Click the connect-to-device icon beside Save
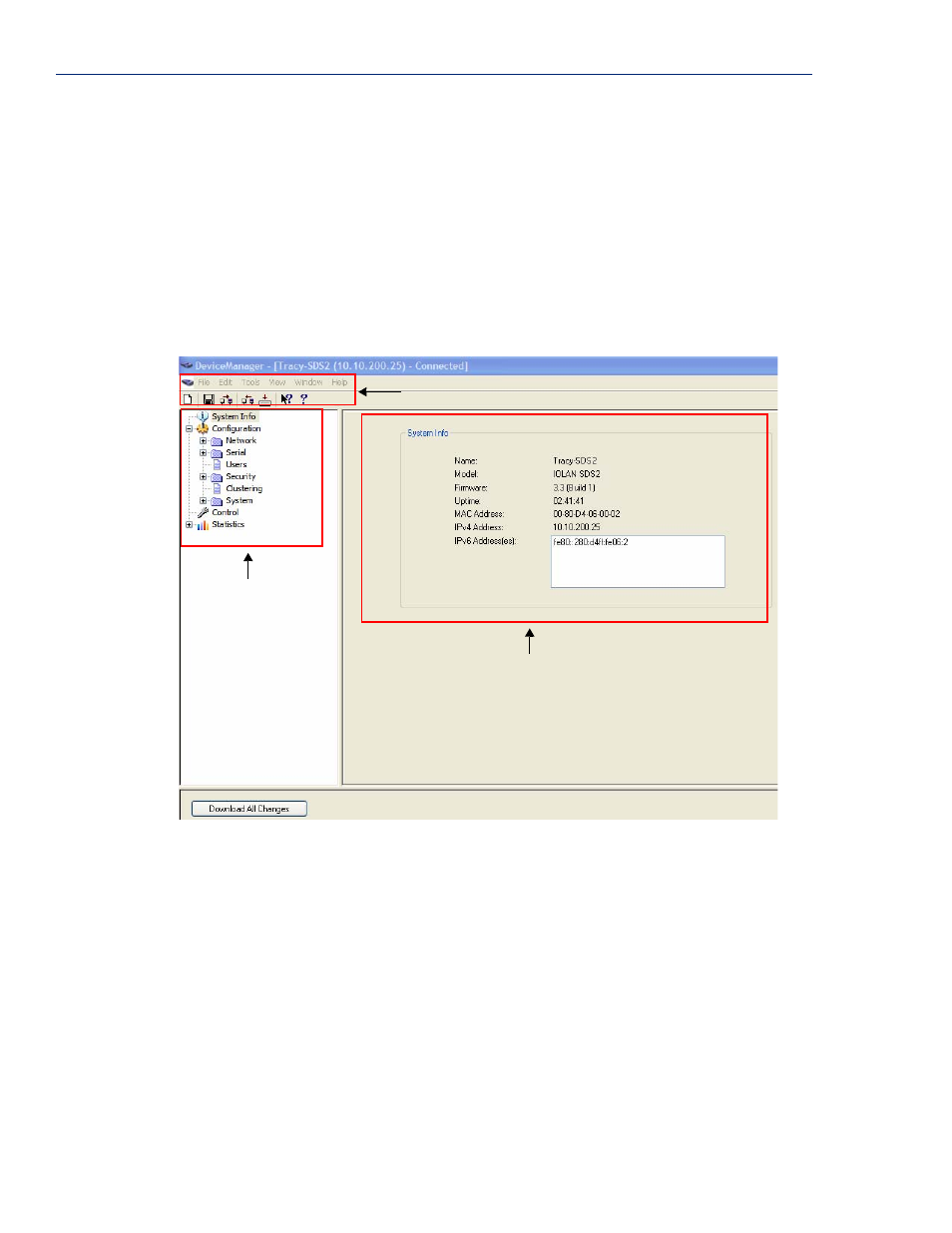Screen dimensions: 952x1233 [227, 399]
